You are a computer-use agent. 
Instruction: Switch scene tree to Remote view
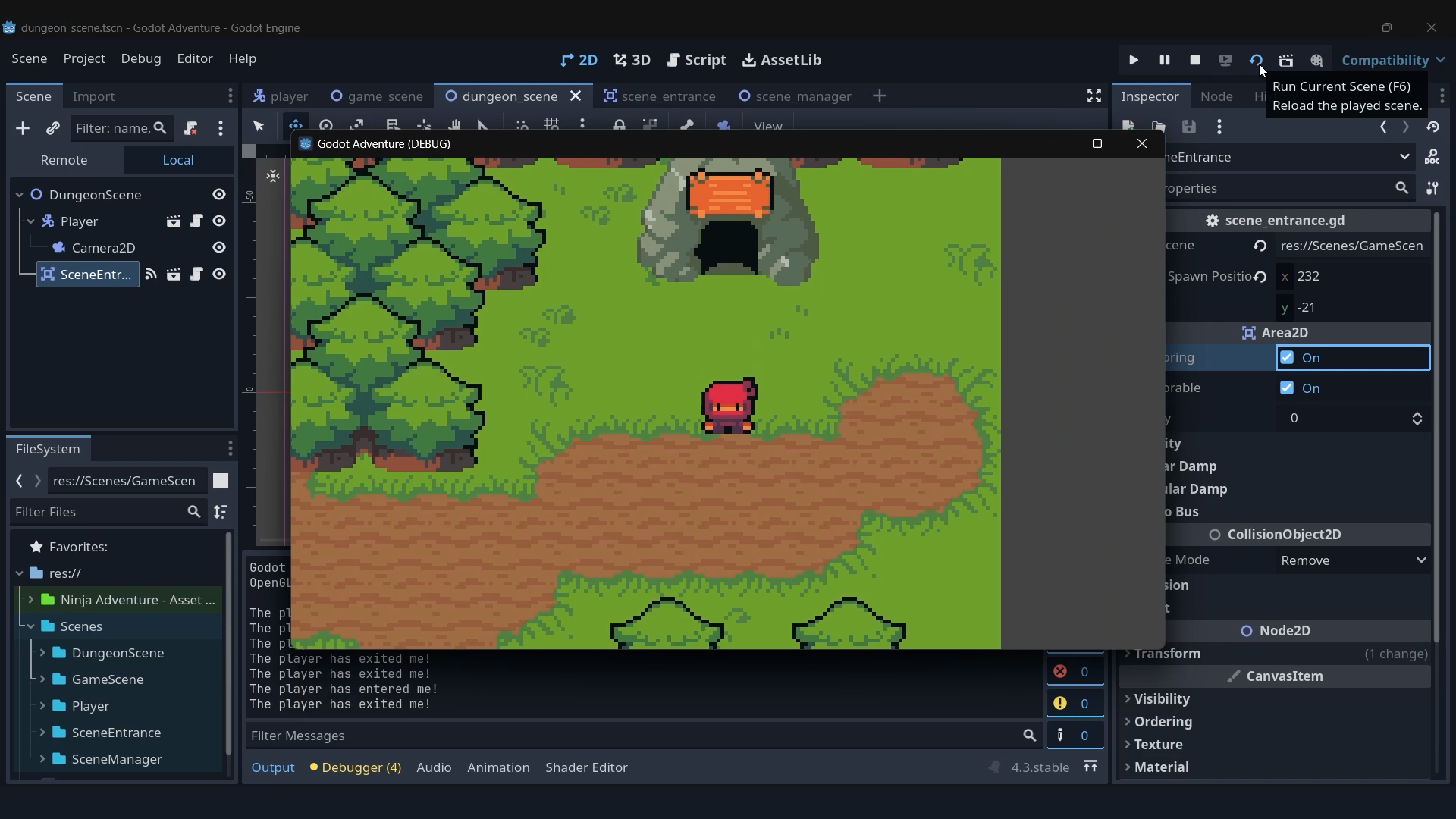[64, 160]
